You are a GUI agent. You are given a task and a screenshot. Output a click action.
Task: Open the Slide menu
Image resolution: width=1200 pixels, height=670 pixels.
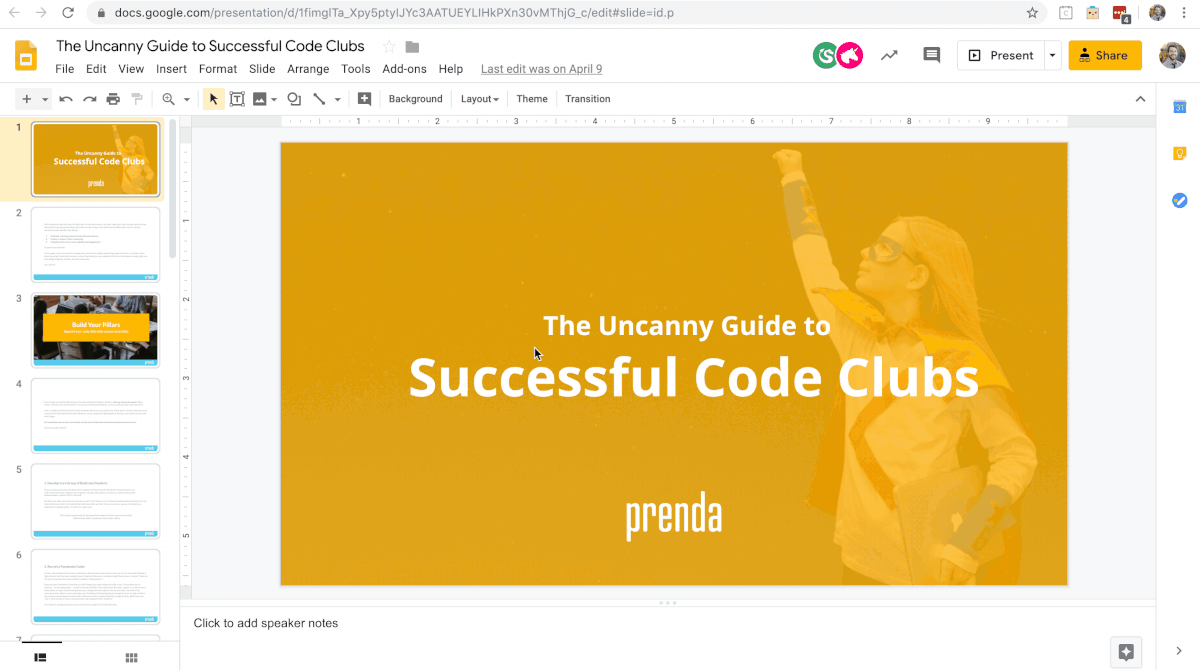(262, 69)
